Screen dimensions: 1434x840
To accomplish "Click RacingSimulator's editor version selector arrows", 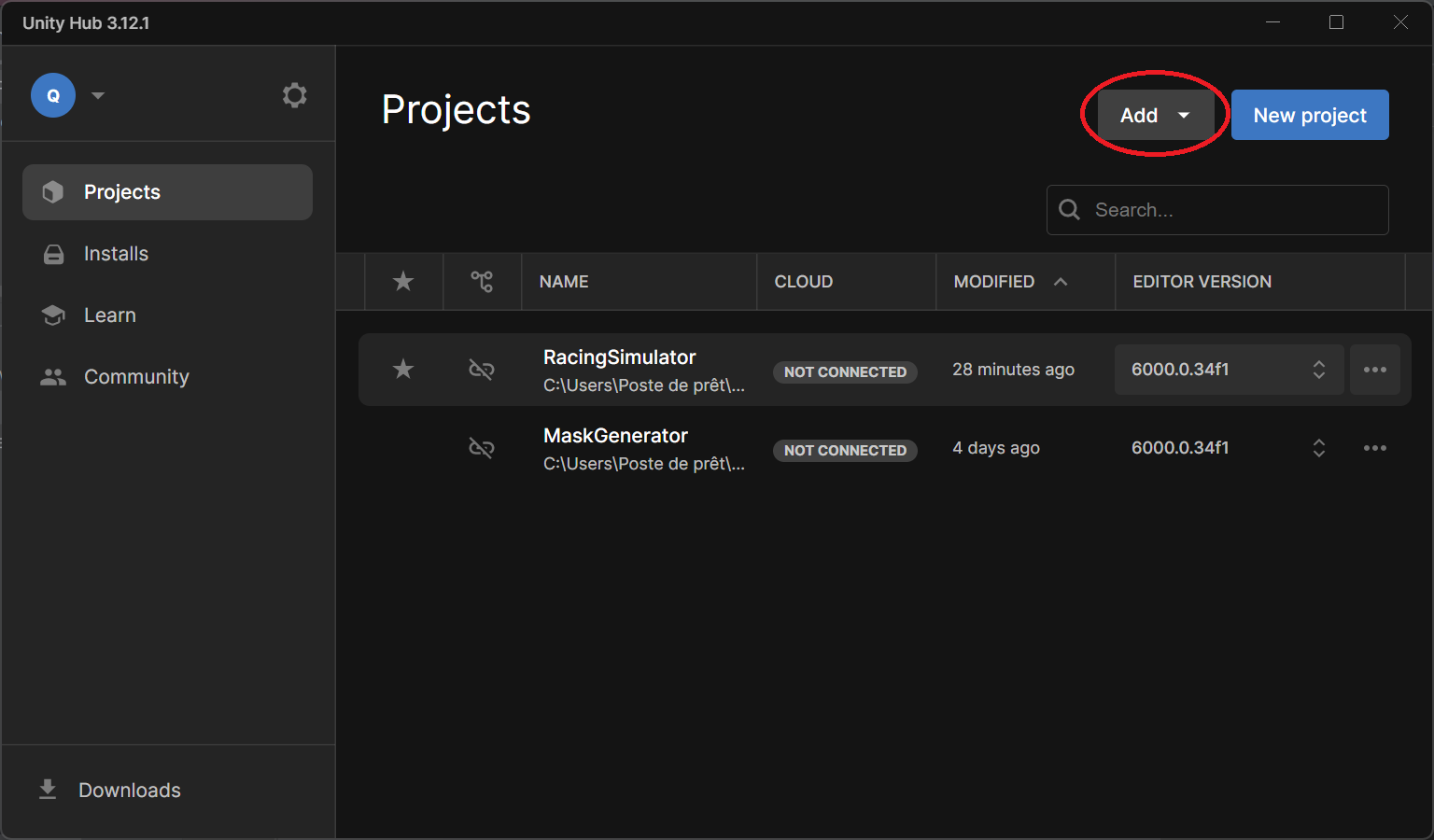I will [x=1319, y=370].
